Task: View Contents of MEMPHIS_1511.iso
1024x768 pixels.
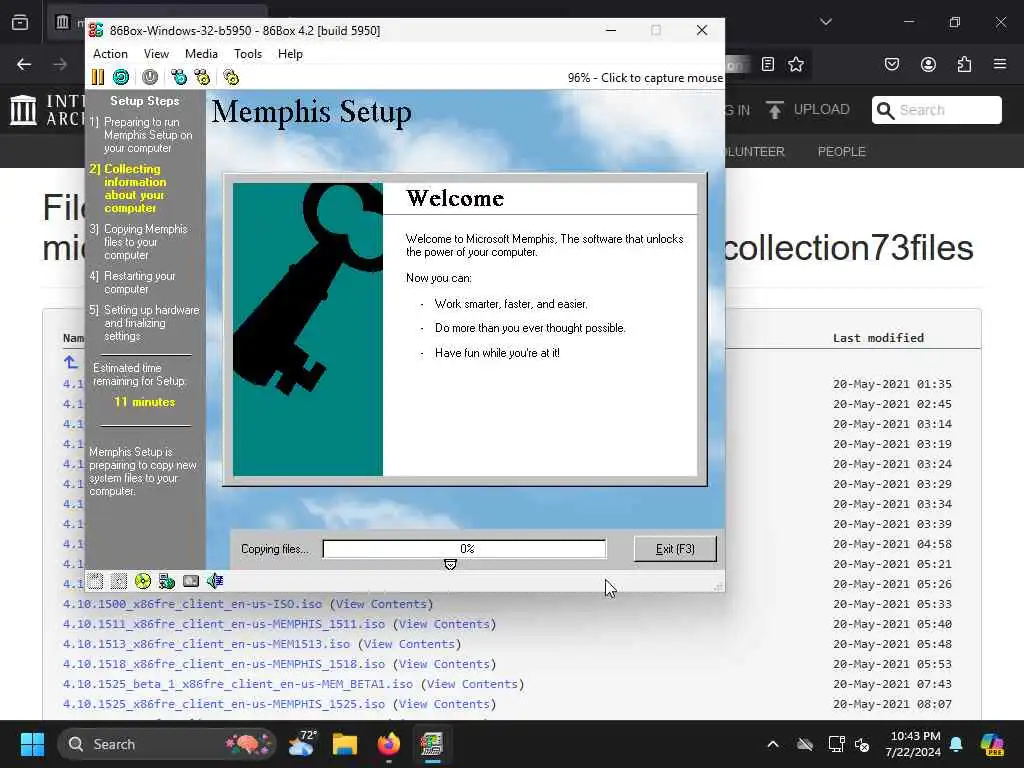Action: click(x=444, y=624)
